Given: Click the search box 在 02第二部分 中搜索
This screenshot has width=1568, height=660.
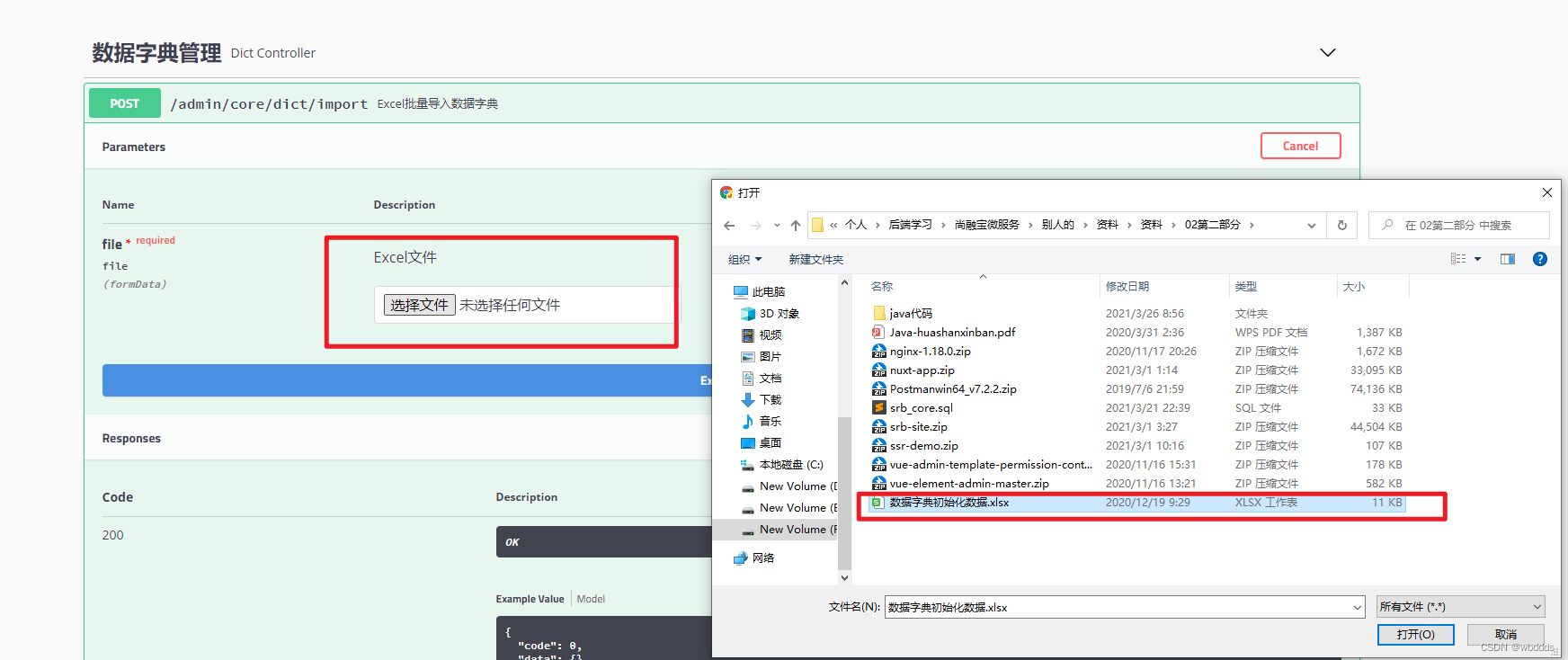Looking at the screenshot, I should tap(1459, 225).
